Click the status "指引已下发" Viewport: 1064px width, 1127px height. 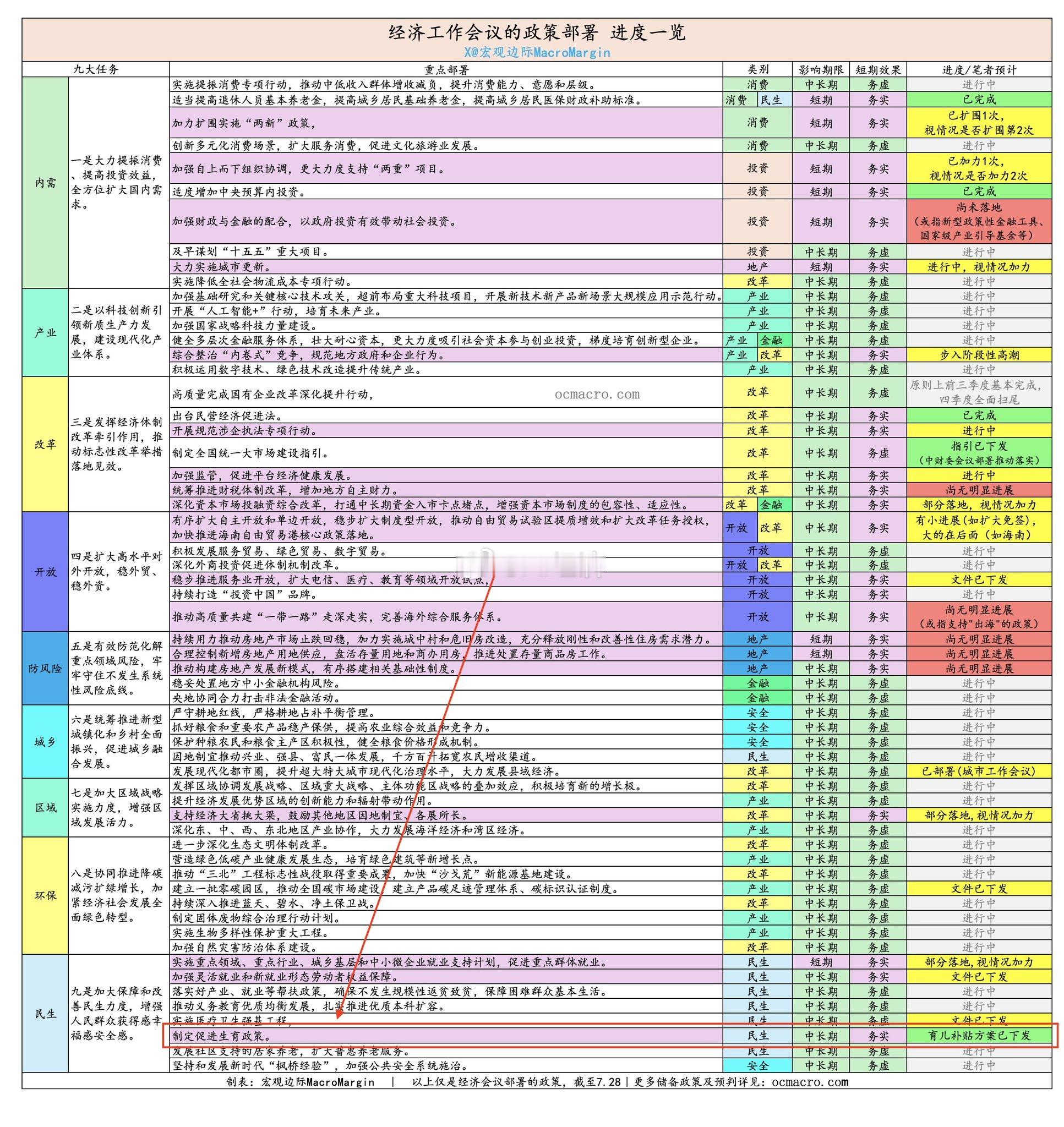point(979,453)
